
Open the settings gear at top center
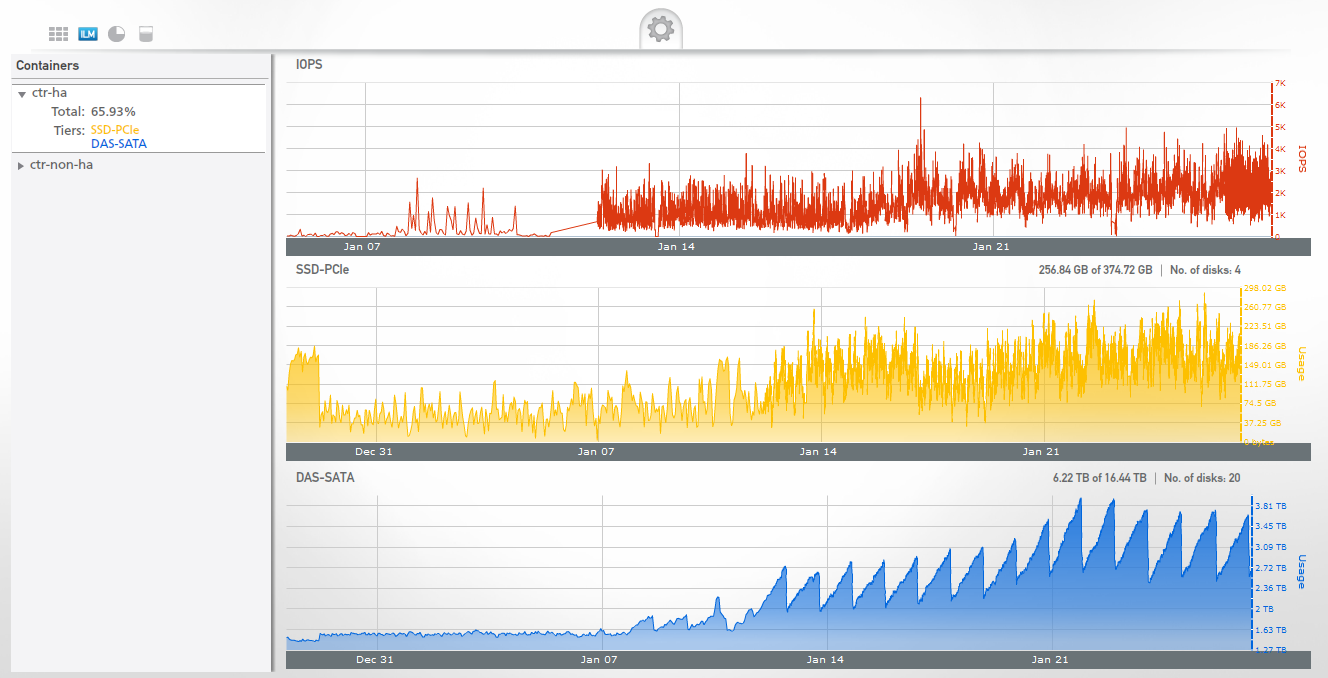pos(661,29)
